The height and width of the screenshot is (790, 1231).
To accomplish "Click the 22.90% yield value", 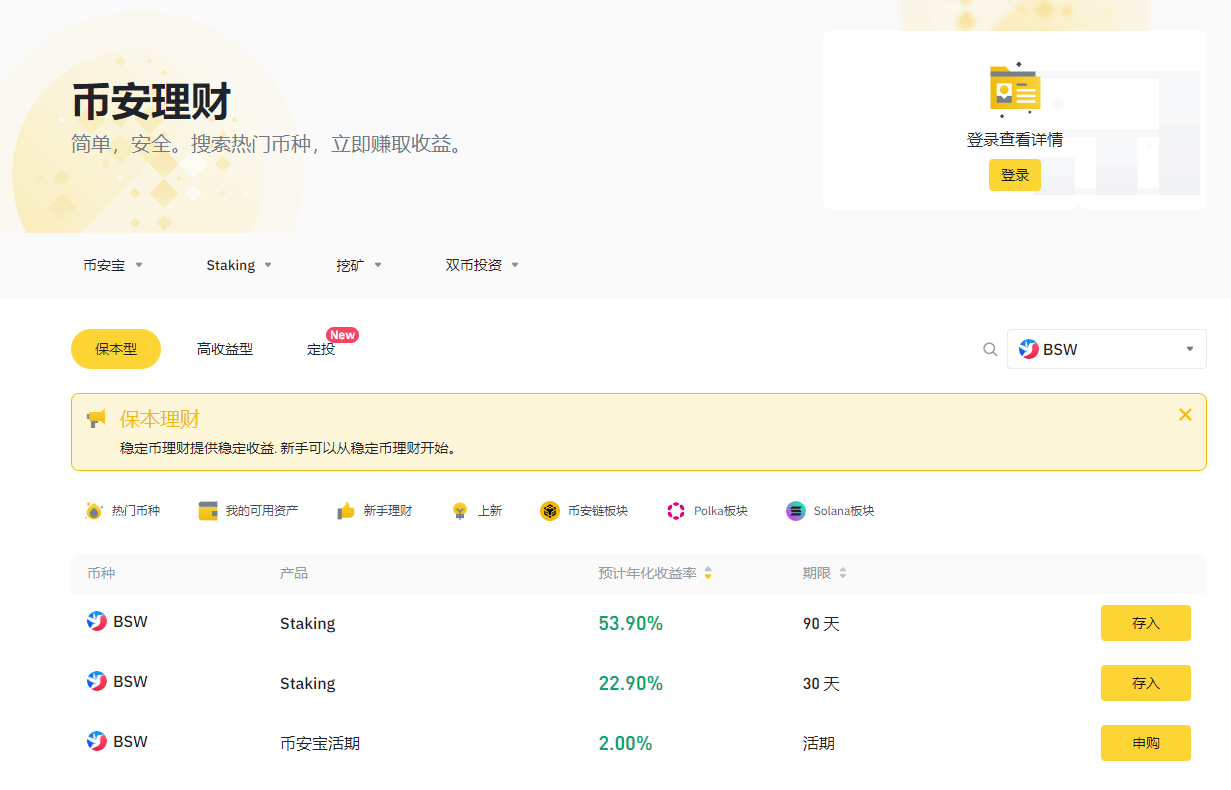I will point(631,683).
